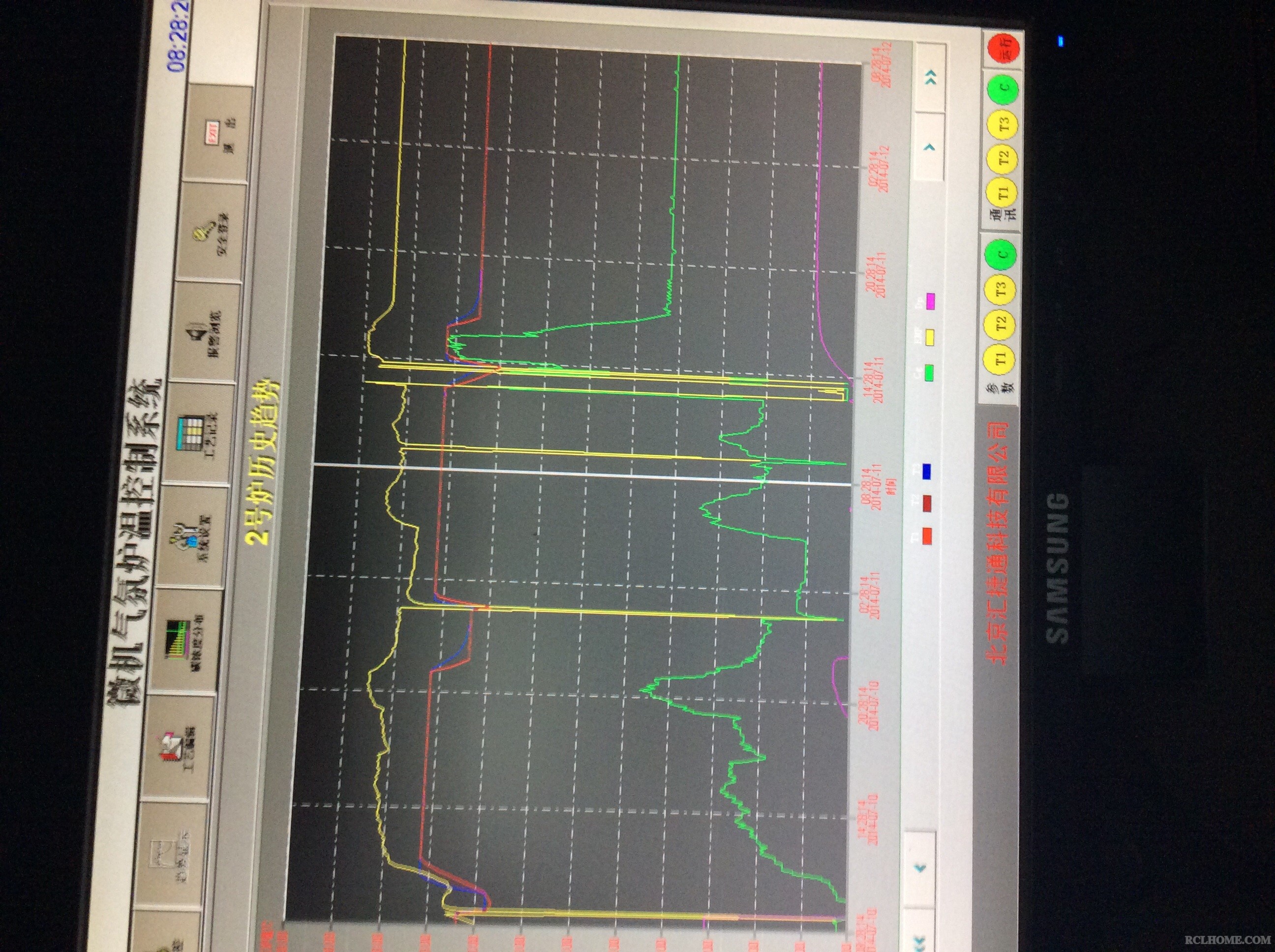1275x952 pixels.
Task: Open 工艺编辑 process edit icon
Action: (171, 748)
